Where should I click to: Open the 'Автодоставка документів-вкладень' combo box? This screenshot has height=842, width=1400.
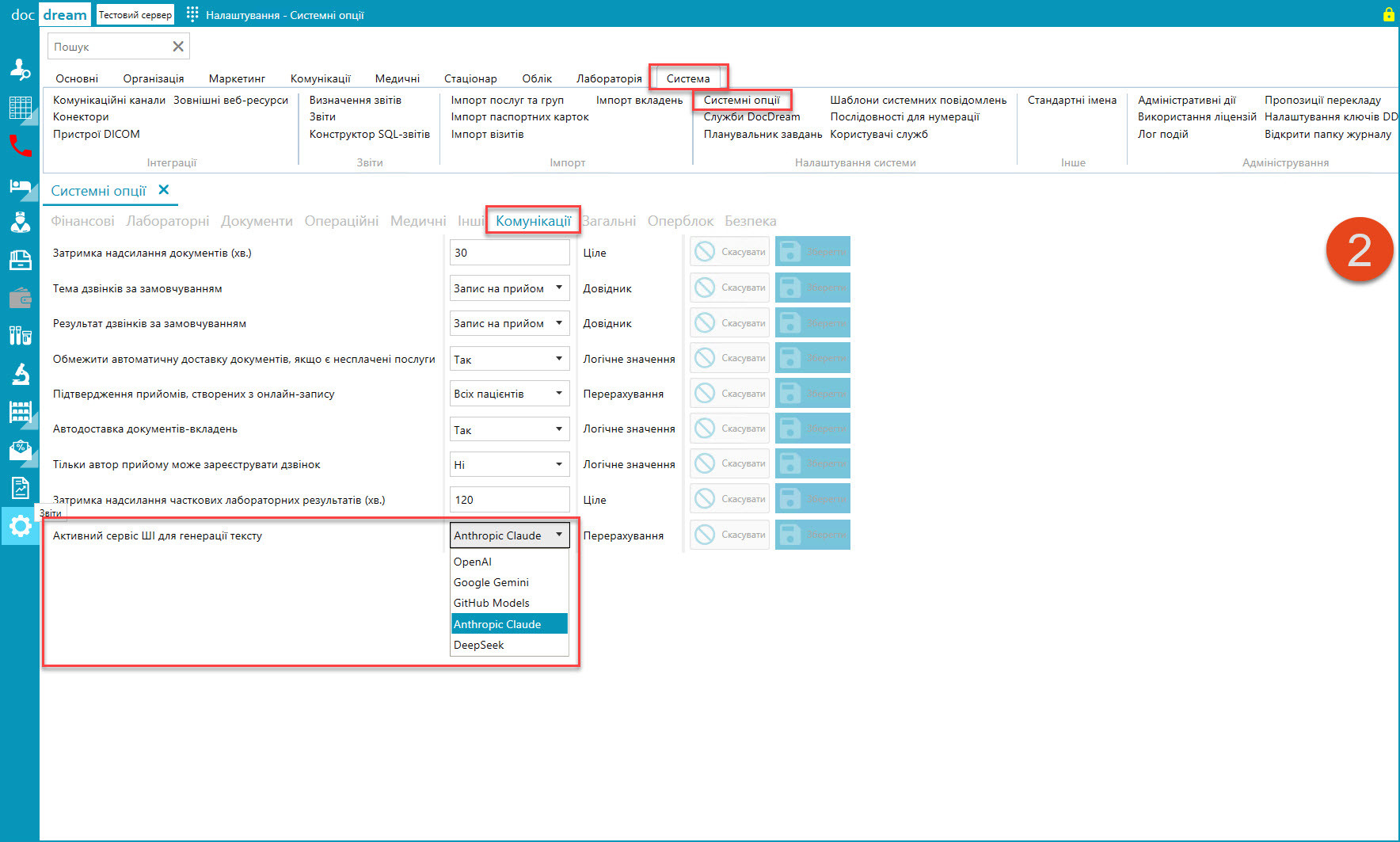[x=509, y=429]
